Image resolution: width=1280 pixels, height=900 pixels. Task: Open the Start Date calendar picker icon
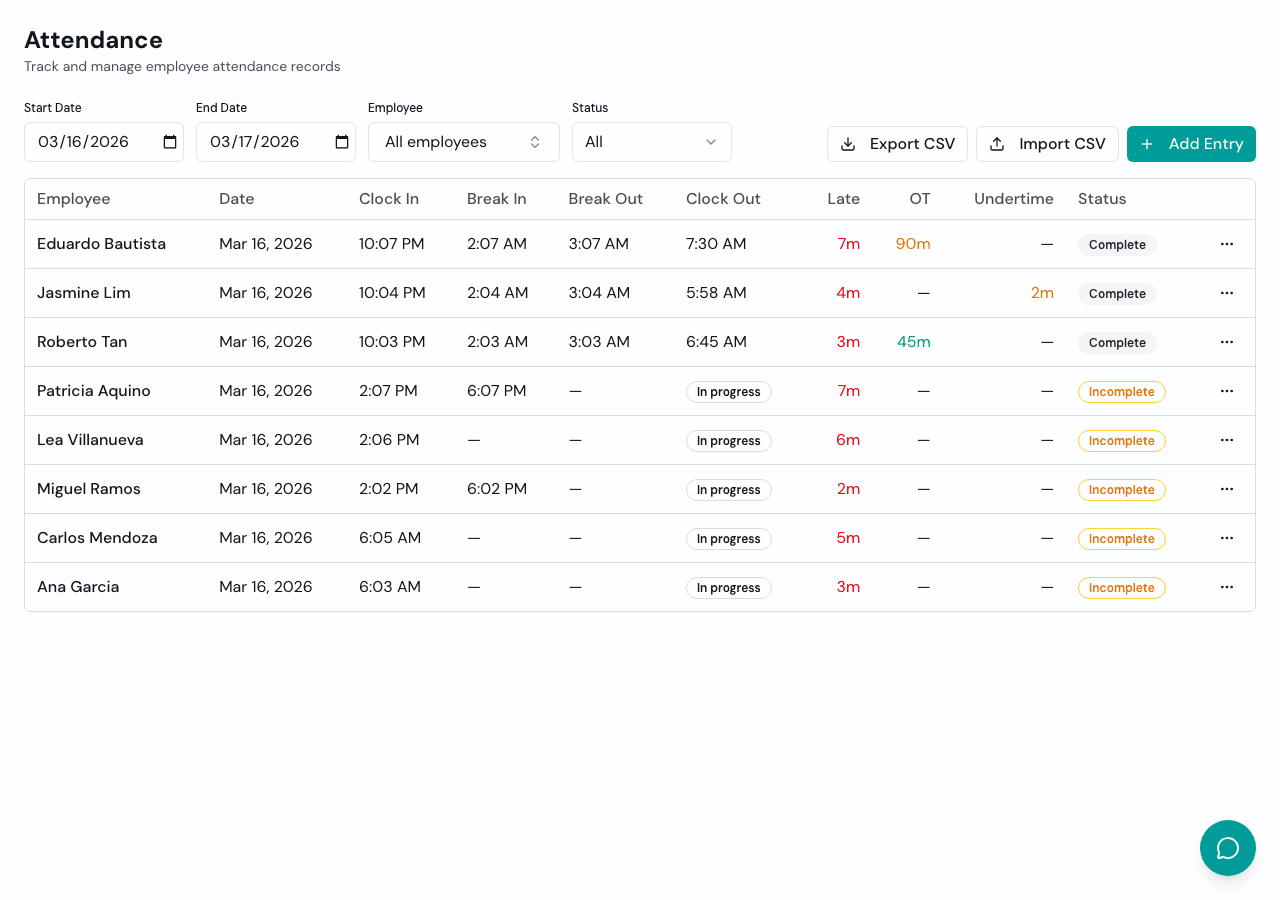point(168,142)
